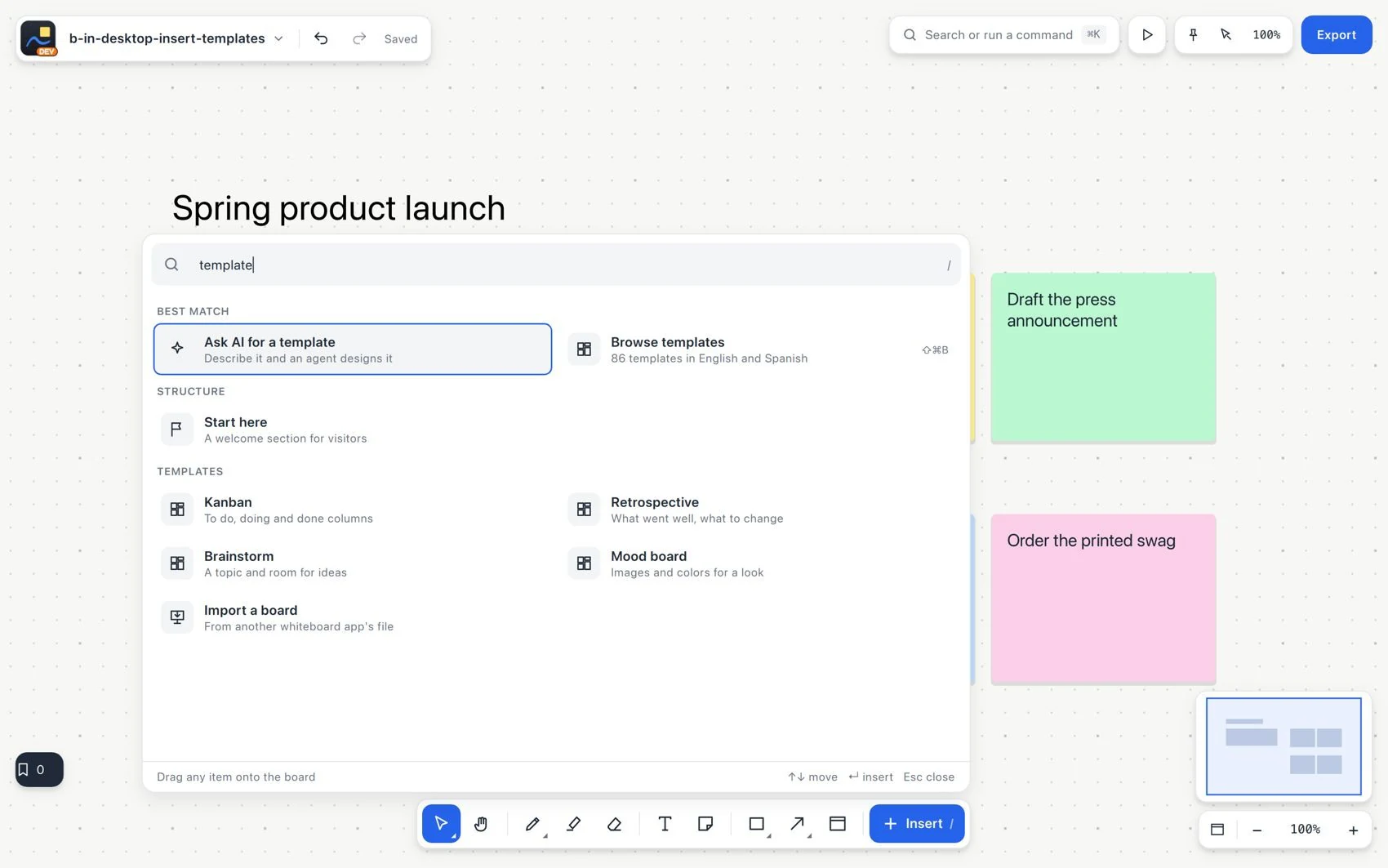Pick the rectangle shape tool
1388x868 pixels.
tap(757, 823)
